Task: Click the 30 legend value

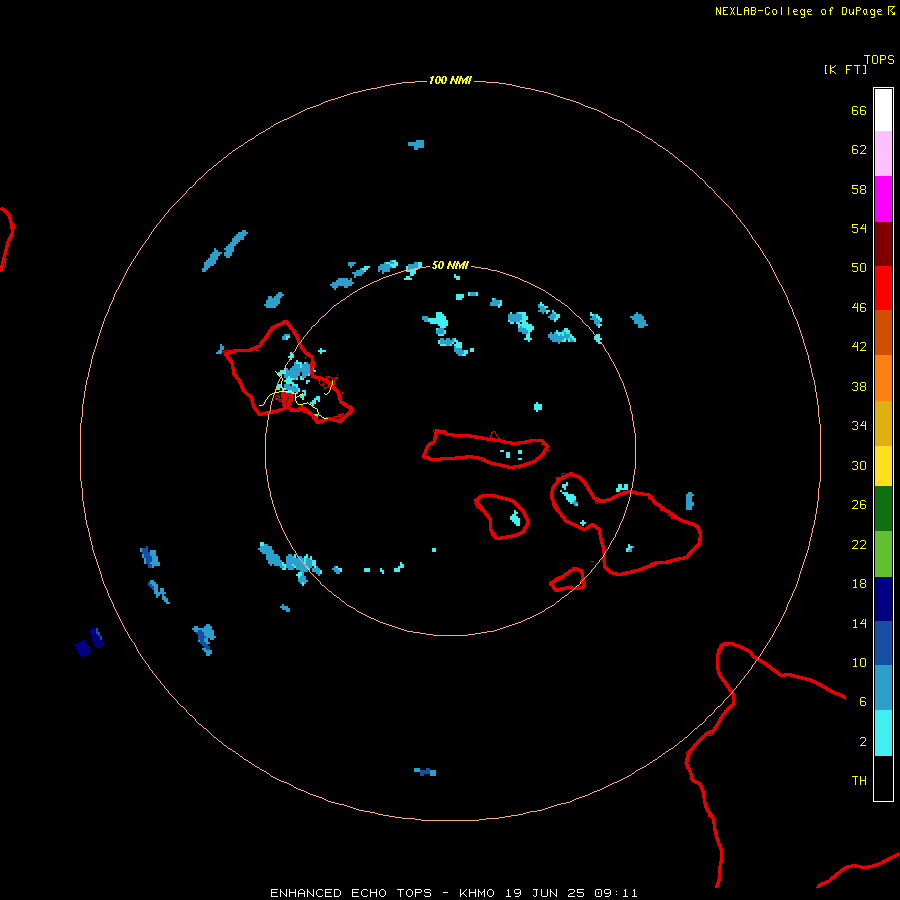Action: point(859,465)
